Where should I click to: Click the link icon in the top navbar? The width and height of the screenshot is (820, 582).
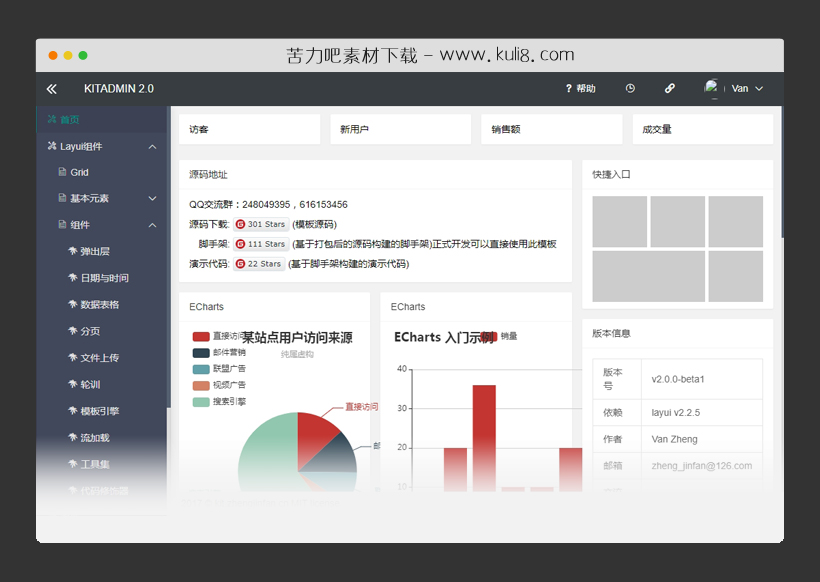669,88
